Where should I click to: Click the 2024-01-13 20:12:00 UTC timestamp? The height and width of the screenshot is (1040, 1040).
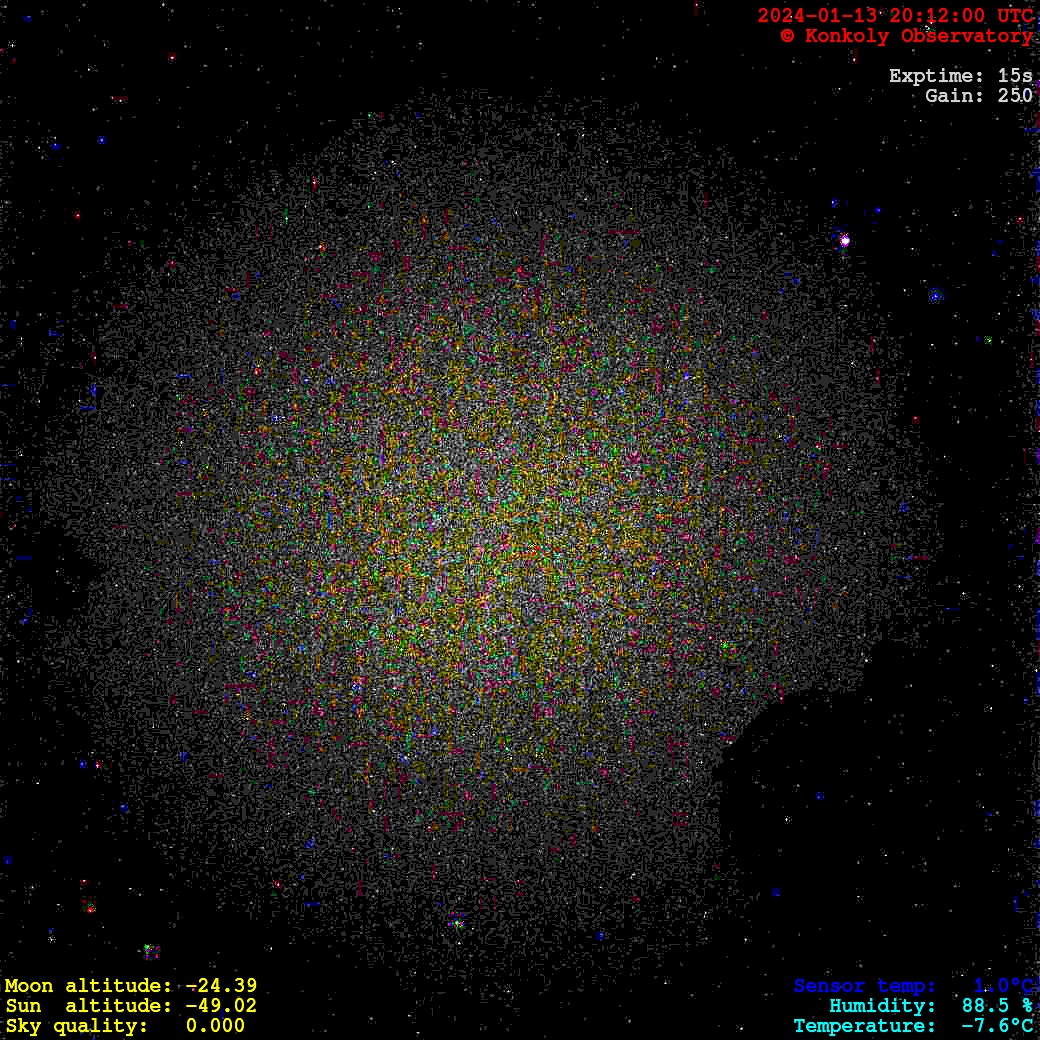pos(895,16)
